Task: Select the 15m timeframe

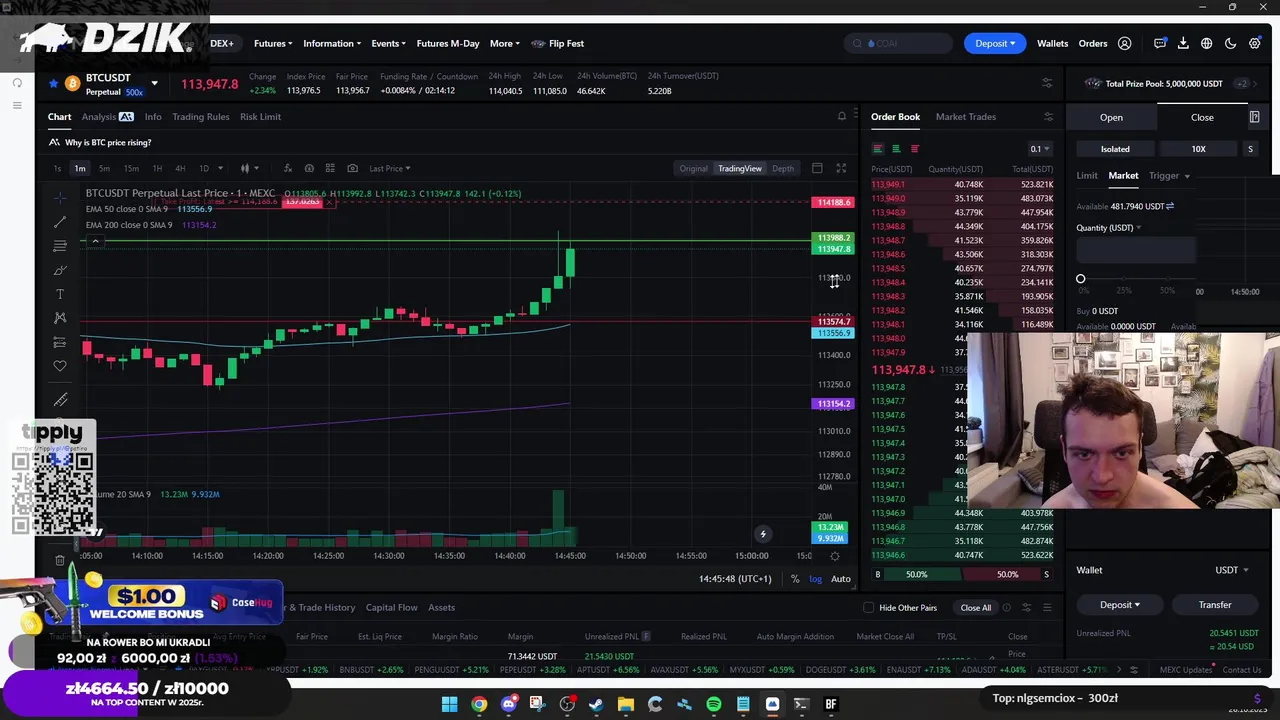Action: 130,168
